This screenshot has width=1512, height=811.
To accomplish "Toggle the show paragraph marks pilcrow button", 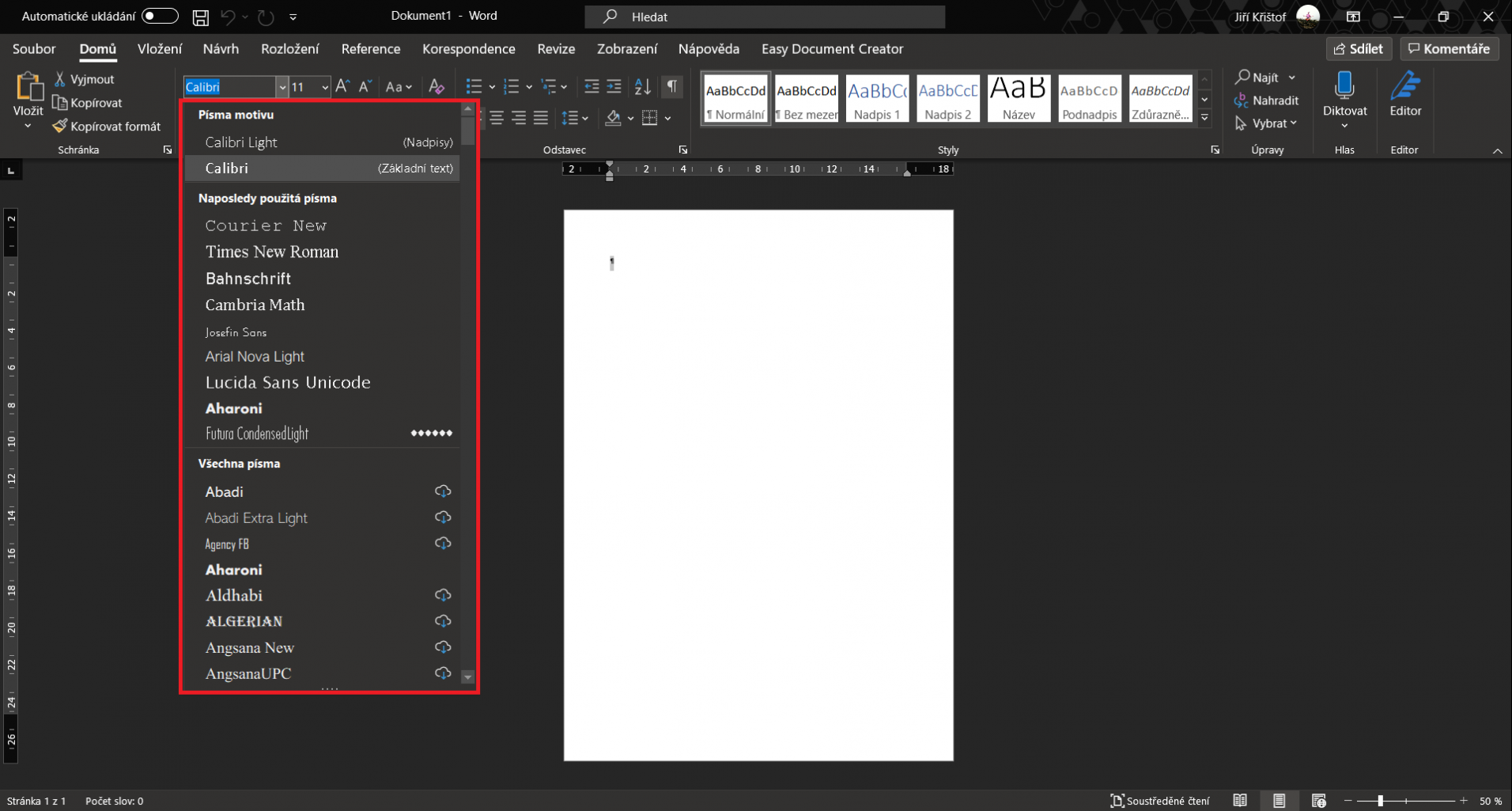I will coord(671,86).
